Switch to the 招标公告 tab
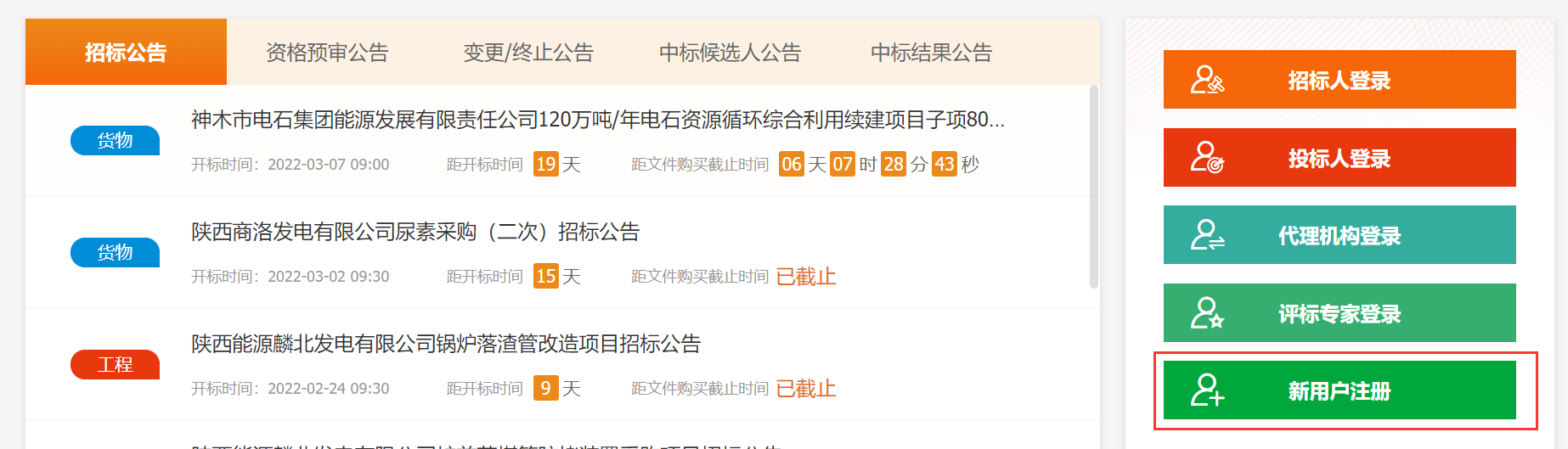 [x=126, y=52]
